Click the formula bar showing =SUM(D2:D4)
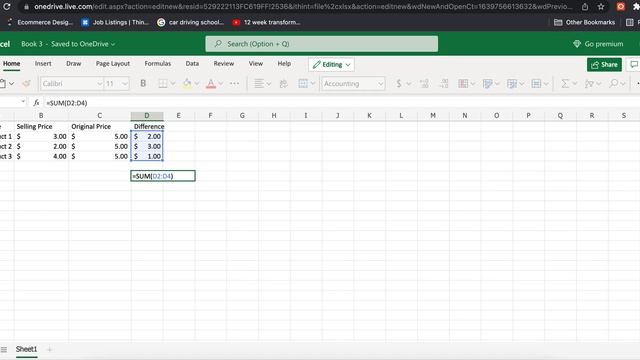 point(342,103)
